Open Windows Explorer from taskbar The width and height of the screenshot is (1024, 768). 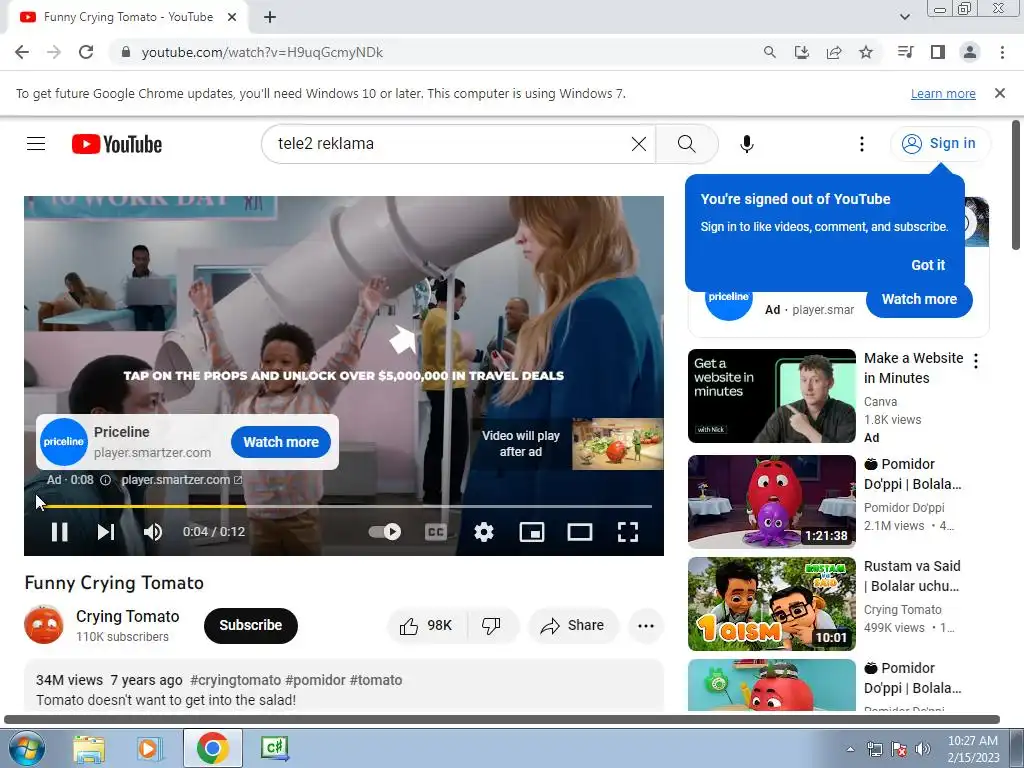89,748
